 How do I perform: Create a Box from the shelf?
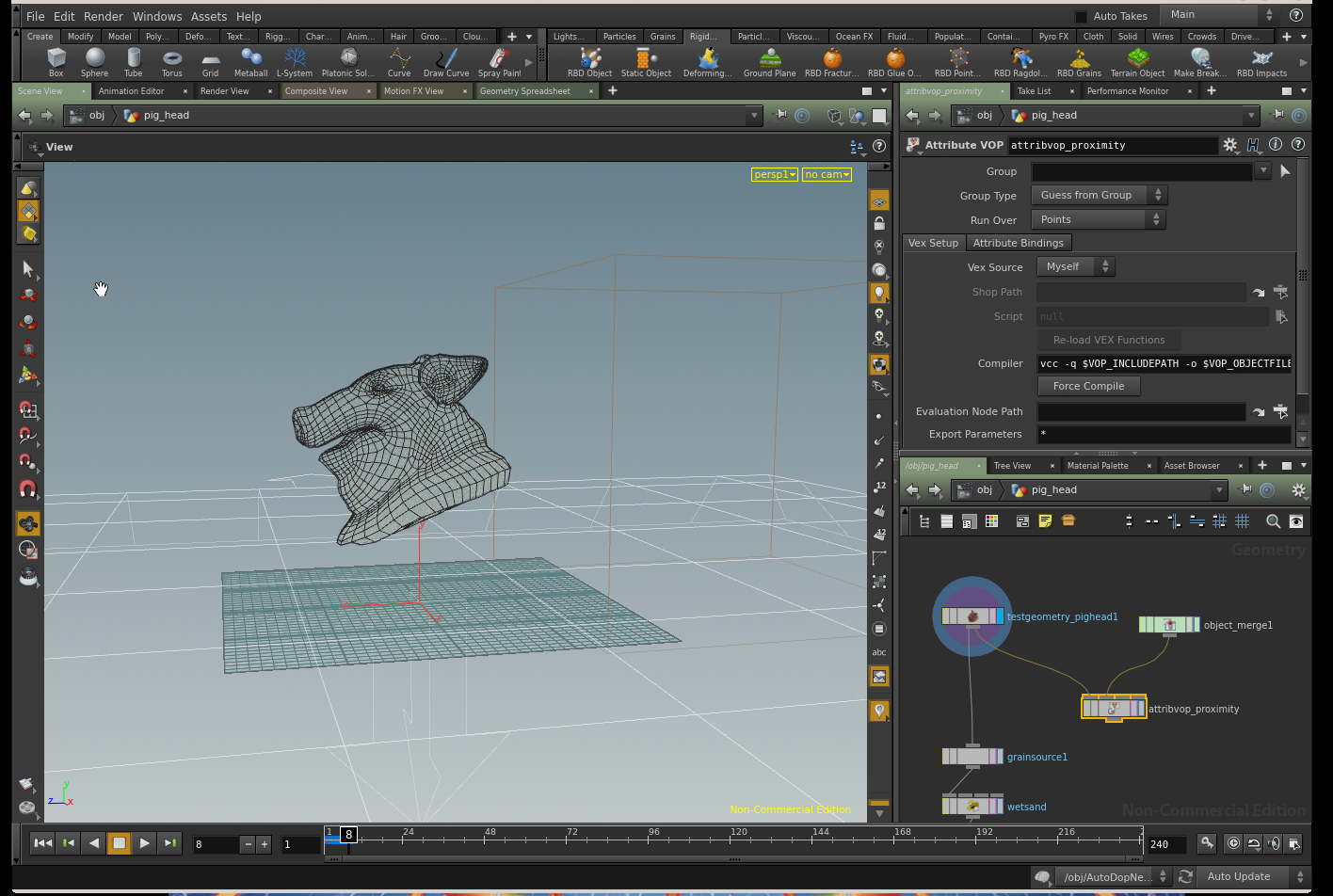[x=56, y=62]
